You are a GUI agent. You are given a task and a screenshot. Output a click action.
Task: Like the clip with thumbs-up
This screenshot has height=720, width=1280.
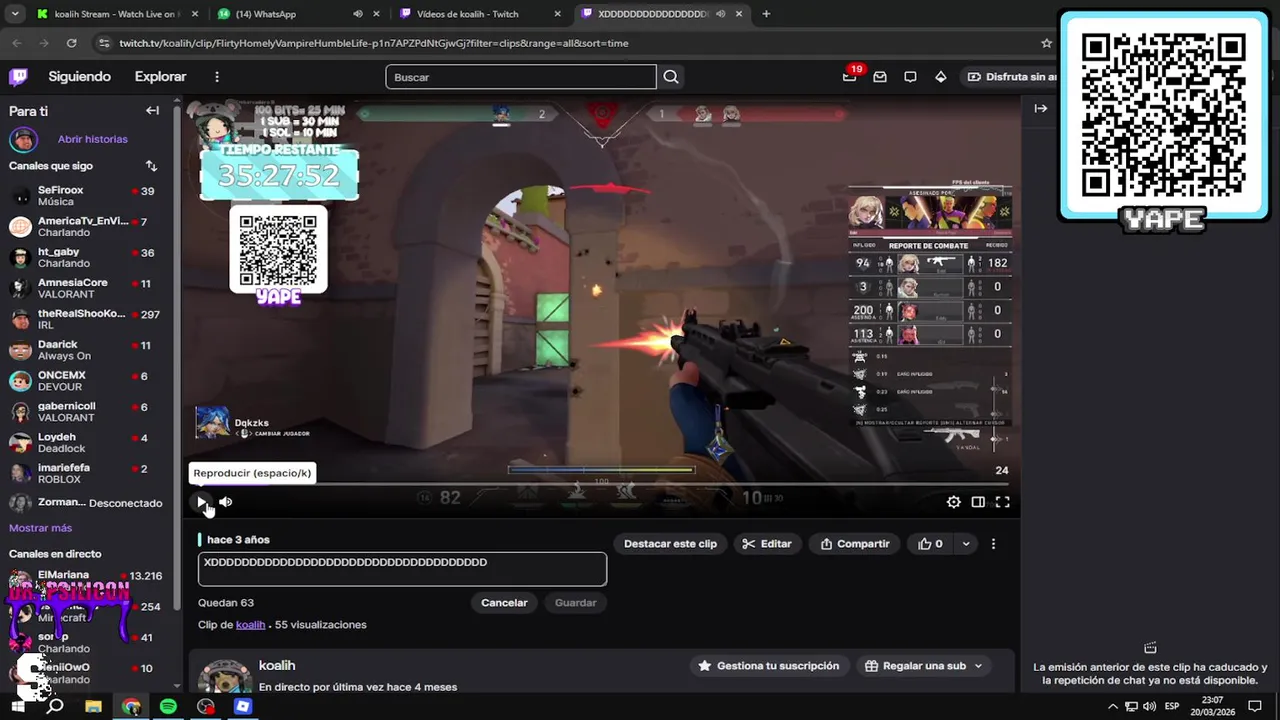tap(930, 544)
